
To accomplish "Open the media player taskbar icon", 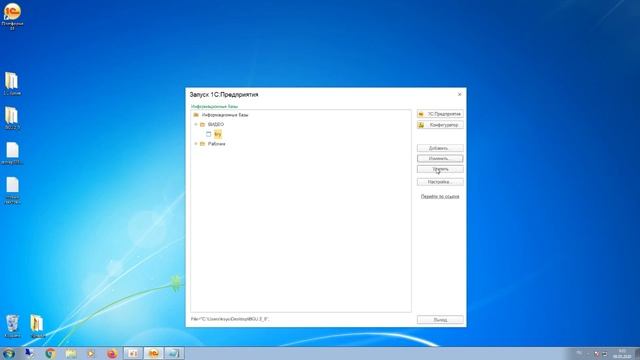I will (91, 353).
